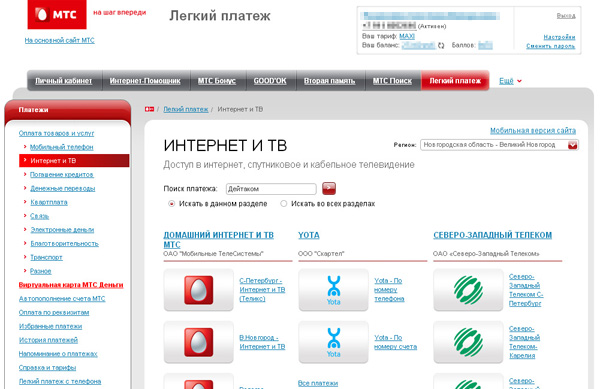Image resolution: width=600 pixels, height=389 pixels.
Task: Open the Личный кабинет tab
Action: click(64, 81)
